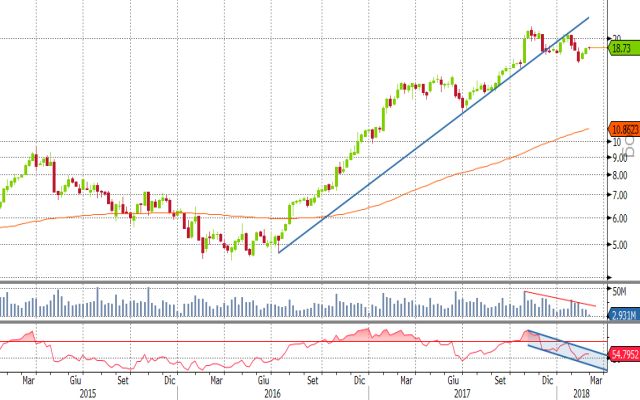Click the green 18.73 last price tag
The width and height of the screenshot is (640, 400).
(x=624, y=48)
